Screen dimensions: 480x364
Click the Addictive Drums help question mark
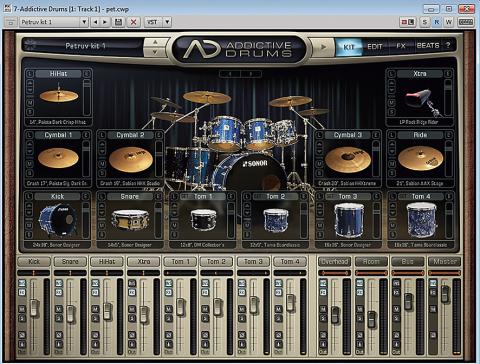point(448,45)
